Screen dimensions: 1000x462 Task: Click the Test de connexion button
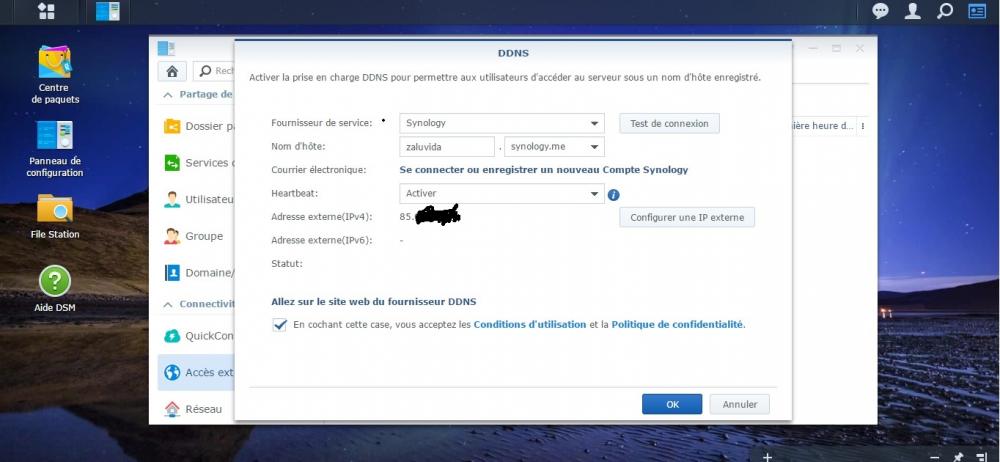669,123
